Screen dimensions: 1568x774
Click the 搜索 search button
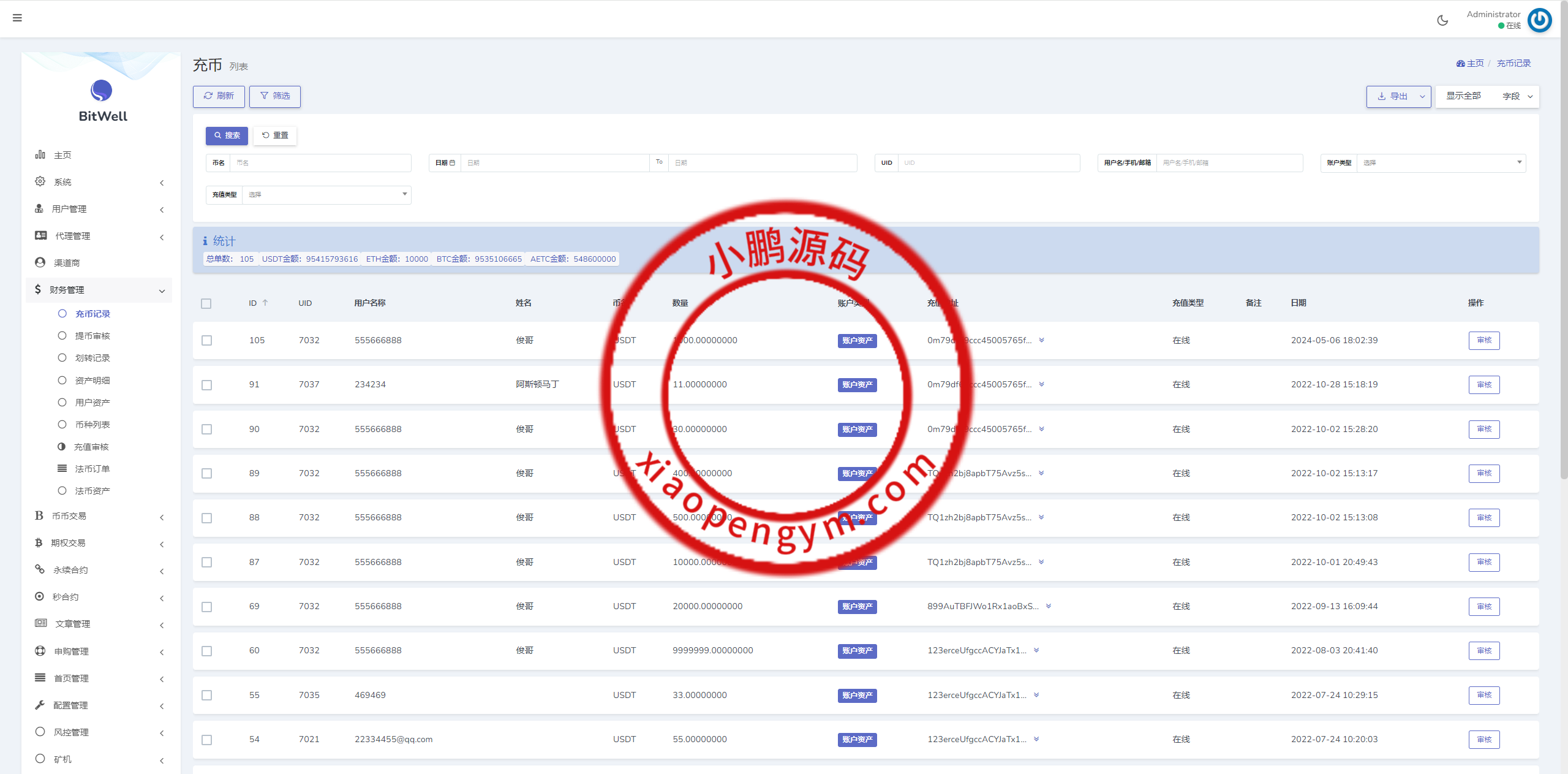[x=227, y=135]
